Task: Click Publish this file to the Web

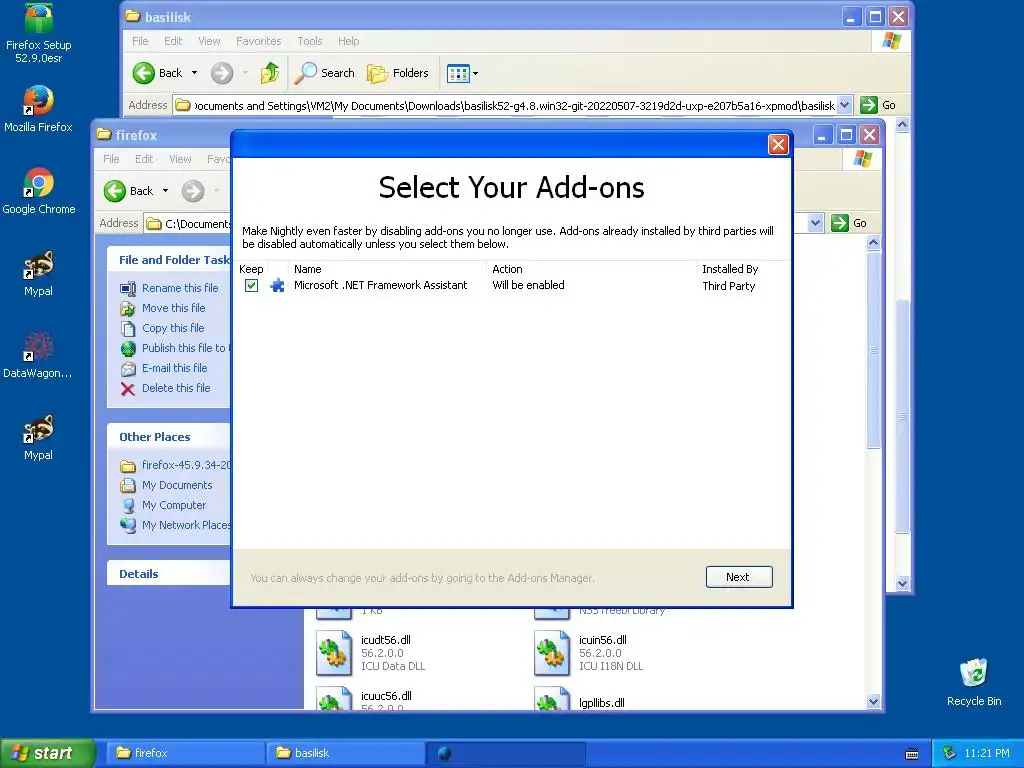Action: (185, 348)
